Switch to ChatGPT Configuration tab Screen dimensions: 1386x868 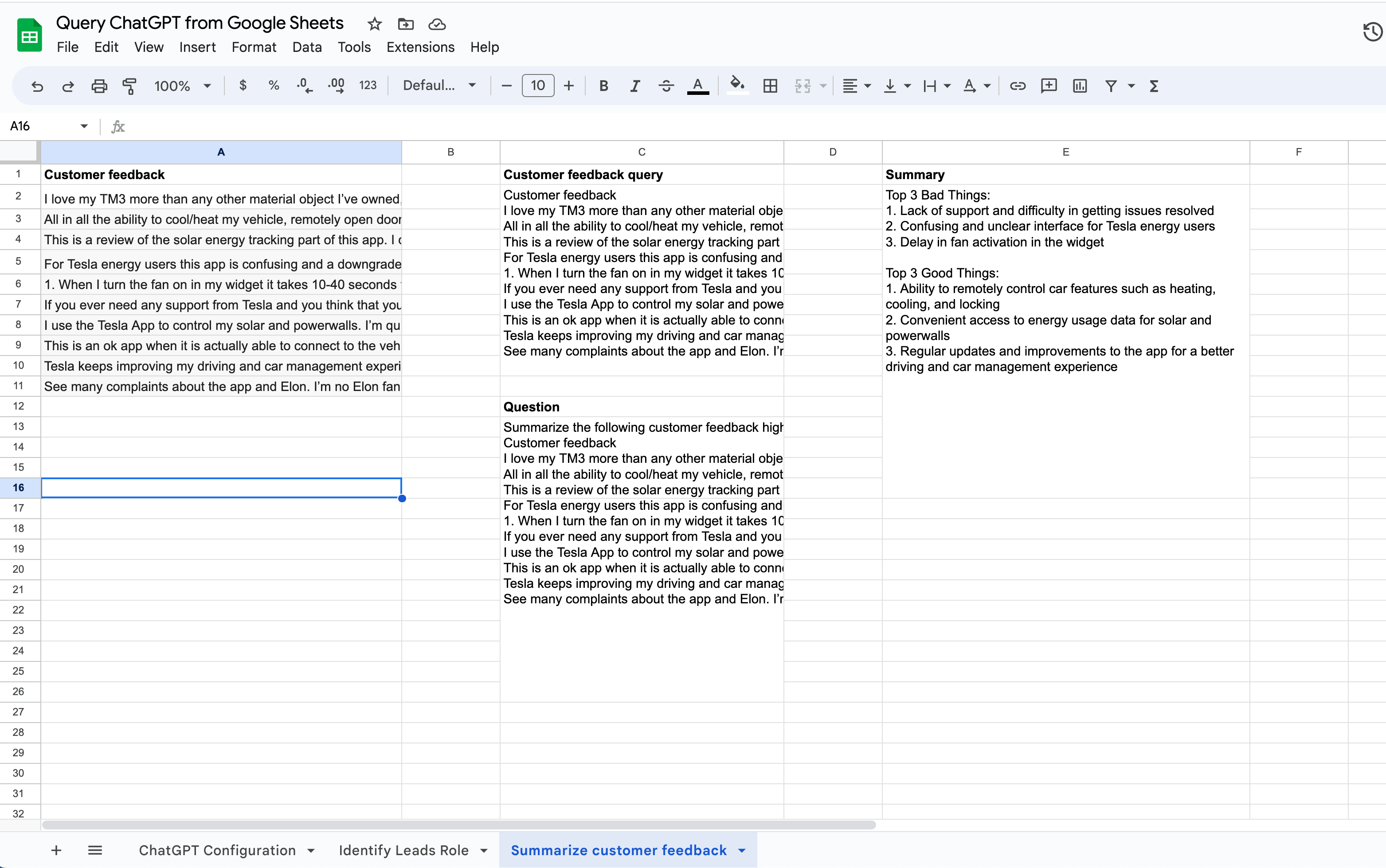click(x=217, y=850)
